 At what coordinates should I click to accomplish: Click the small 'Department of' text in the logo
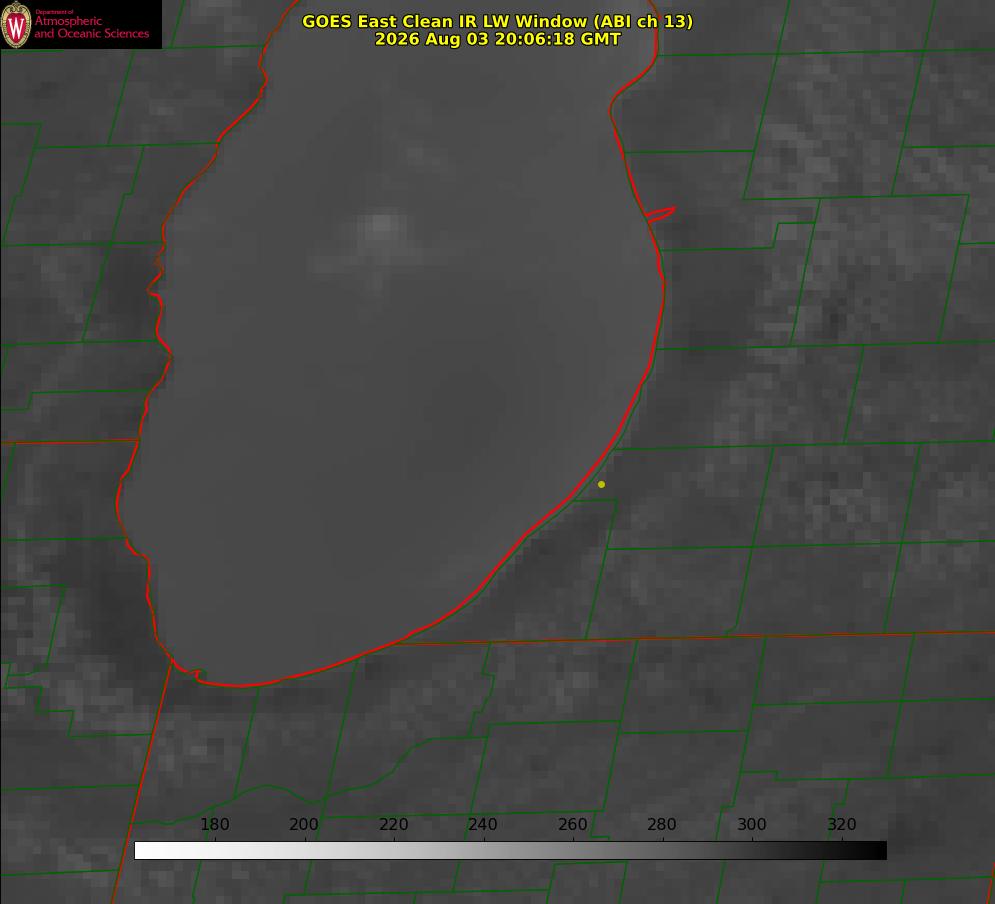click(54, 12)
